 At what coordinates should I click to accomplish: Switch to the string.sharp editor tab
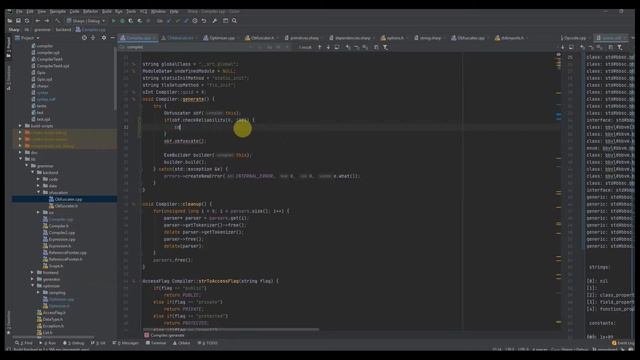429,38
